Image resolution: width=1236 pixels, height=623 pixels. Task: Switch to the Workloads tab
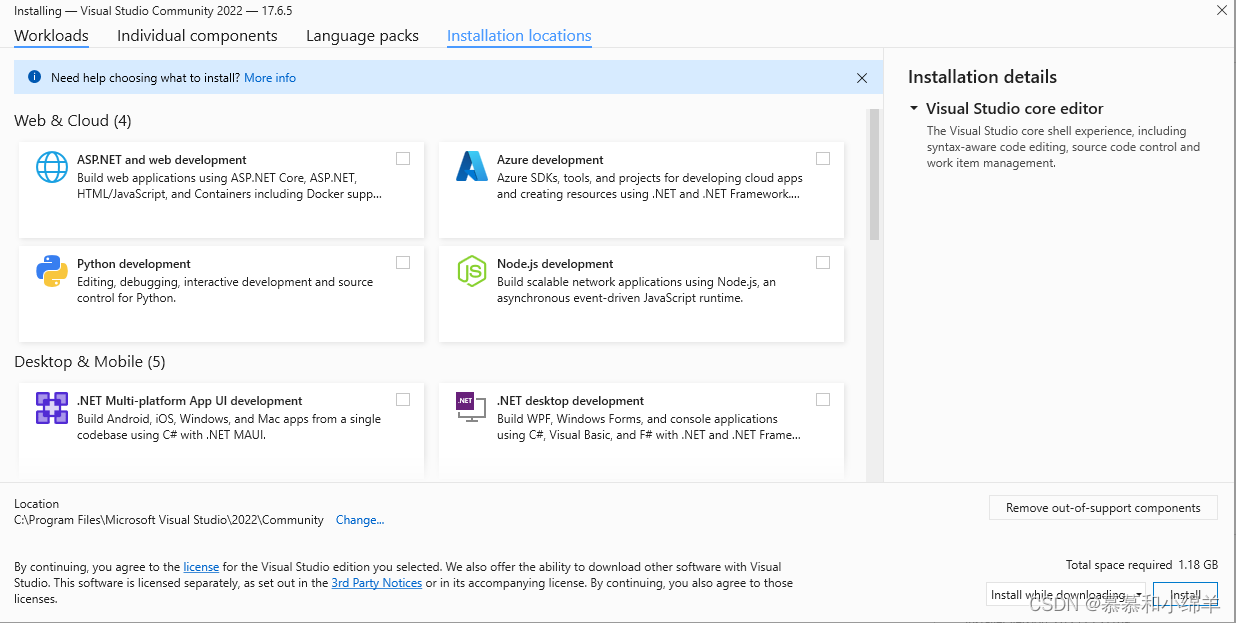pos(51,36)
